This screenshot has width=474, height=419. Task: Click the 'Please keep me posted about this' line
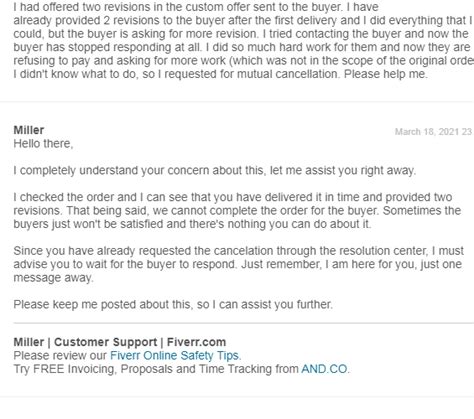point(173,304)
